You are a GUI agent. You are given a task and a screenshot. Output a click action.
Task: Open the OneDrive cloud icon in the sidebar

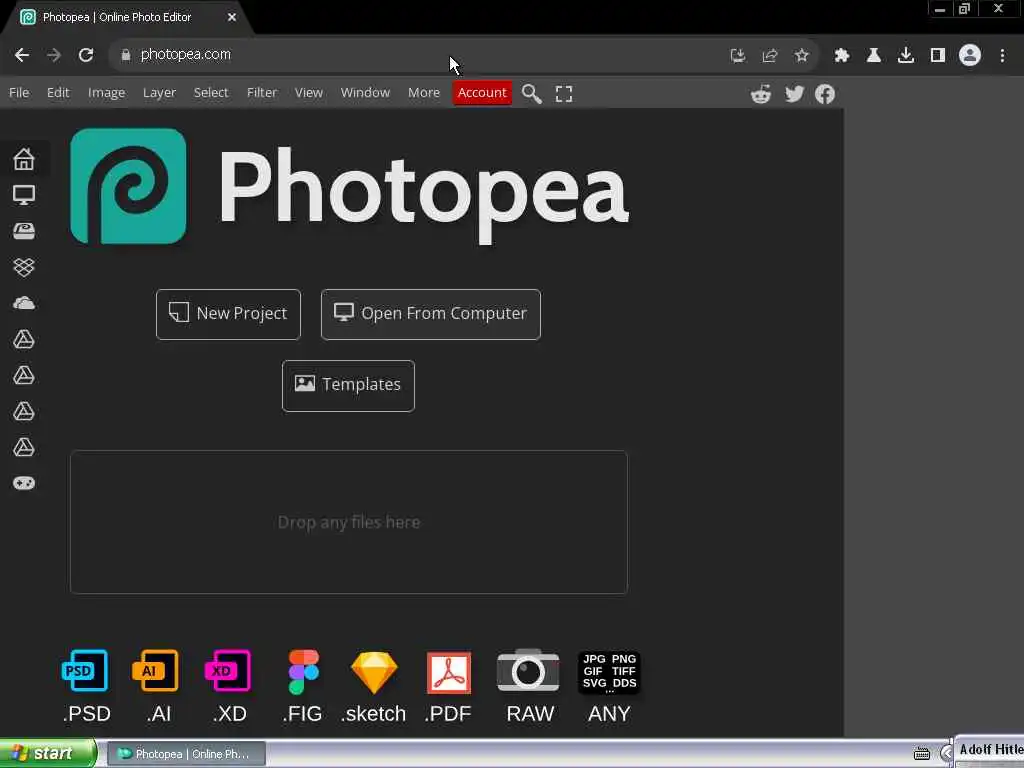(x=24, y=302)
